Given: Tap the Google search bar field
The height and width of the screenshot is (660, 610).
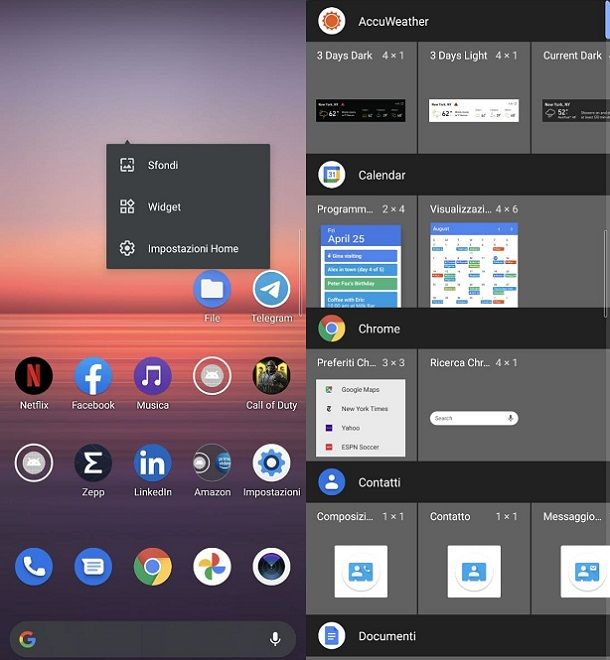Looking at the screenshot, I should 152,639.
